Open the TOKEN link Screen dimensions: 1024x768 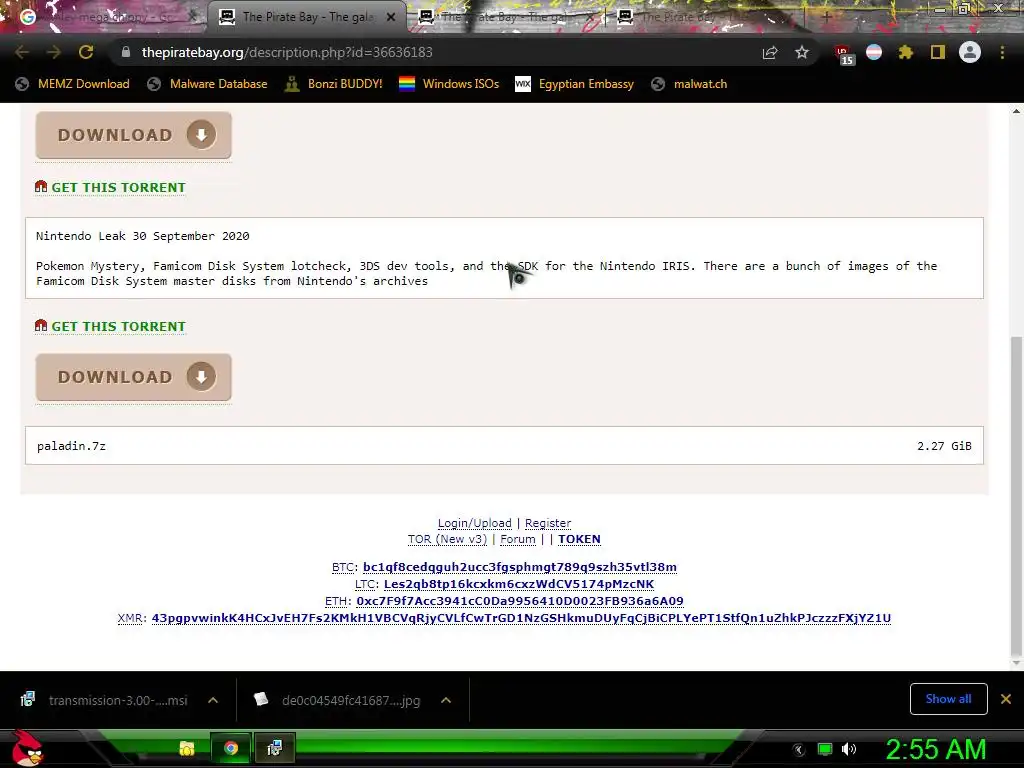[579, 539]
